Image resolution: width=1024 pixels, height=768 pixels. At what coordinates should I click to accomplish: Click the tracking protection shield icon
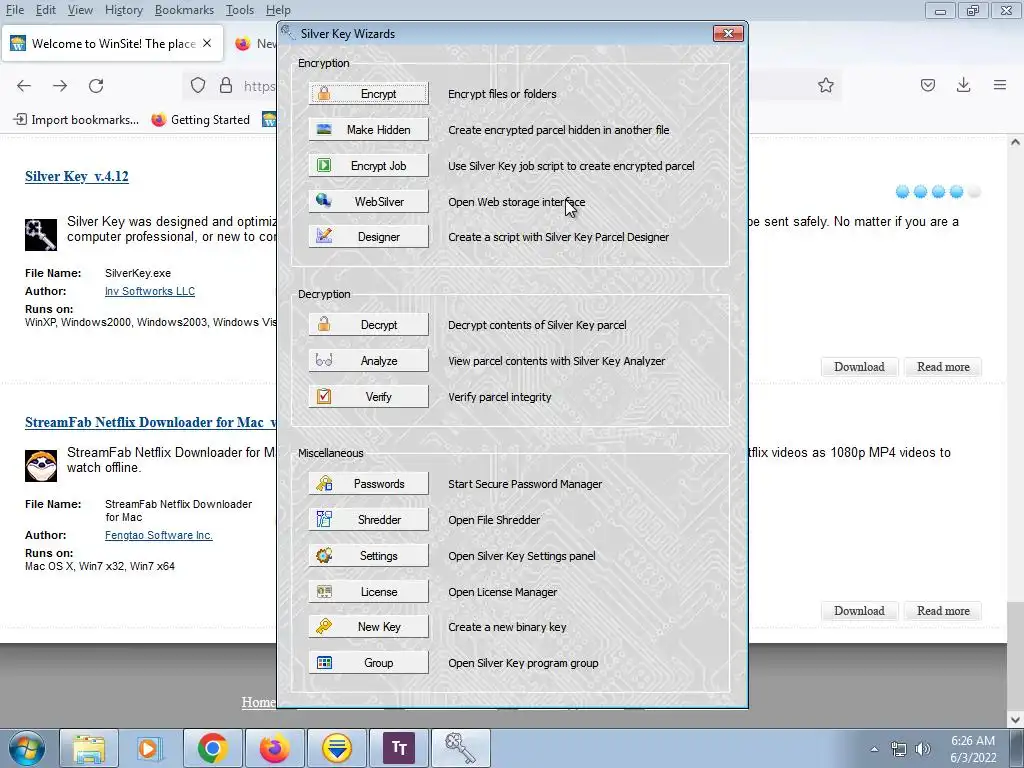point(198,86)
